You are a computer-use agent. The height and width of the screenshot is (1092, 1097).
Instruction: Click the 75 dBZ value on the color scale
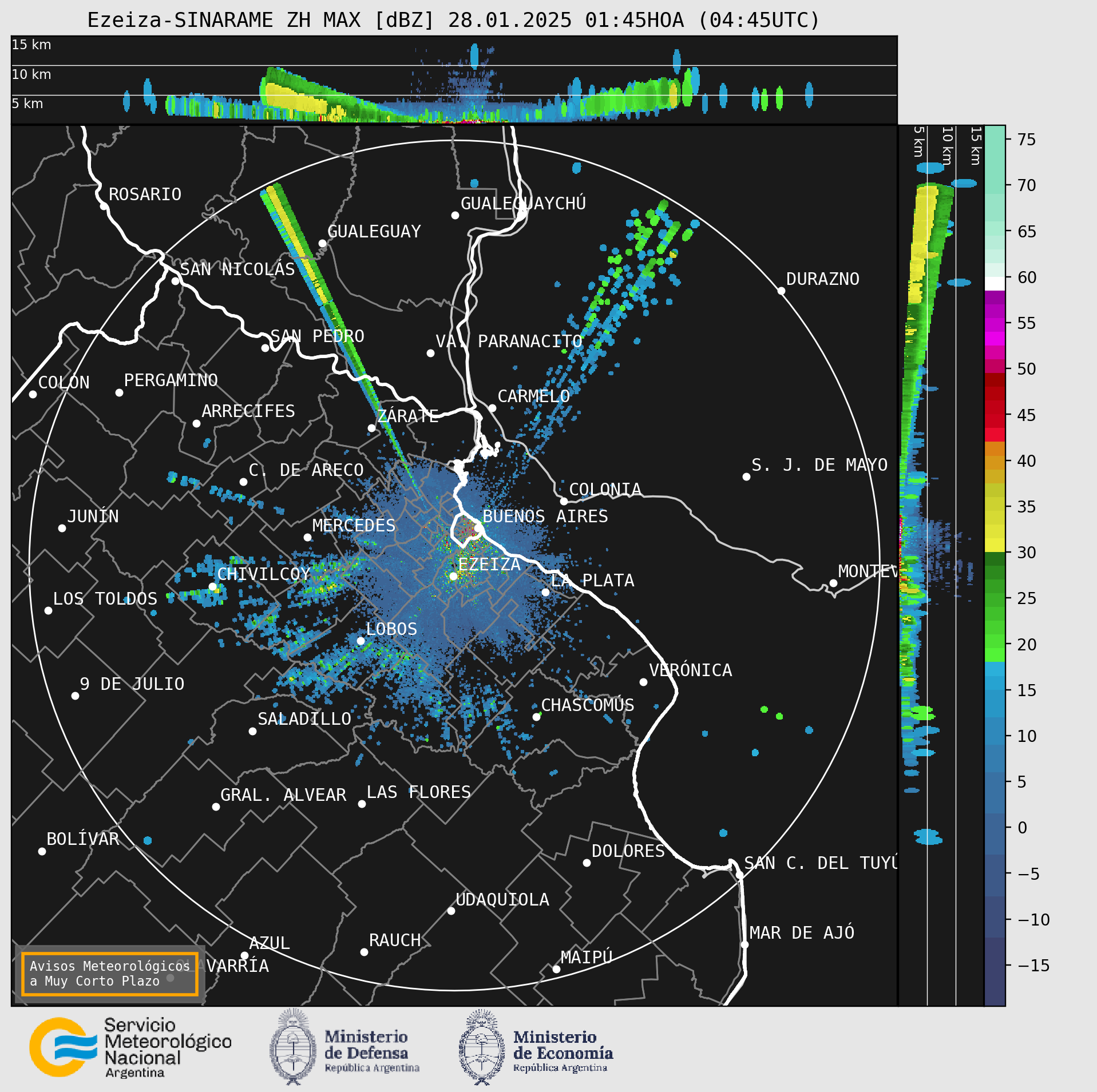pyautogui.click(x=1027, y=140)
